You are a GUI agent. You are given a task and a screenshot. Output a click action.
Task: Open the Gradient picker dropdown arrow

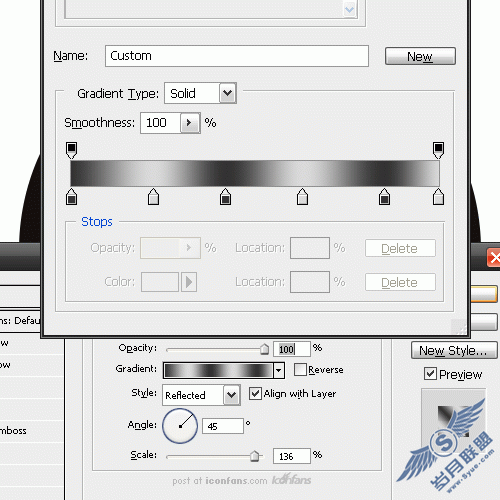pos(279,370)
